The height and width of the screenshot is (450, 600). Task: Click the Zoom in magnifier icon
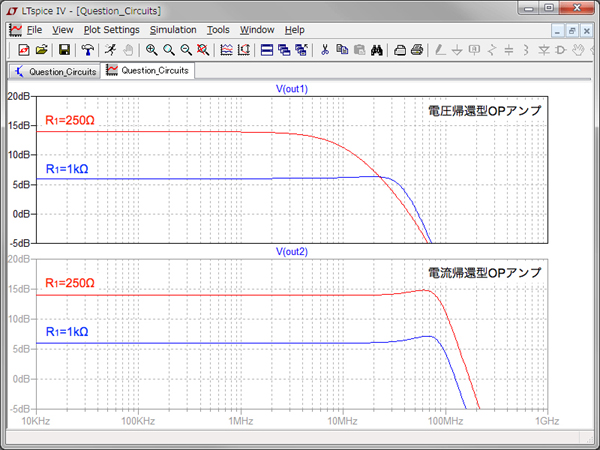(x=152, y=49)
